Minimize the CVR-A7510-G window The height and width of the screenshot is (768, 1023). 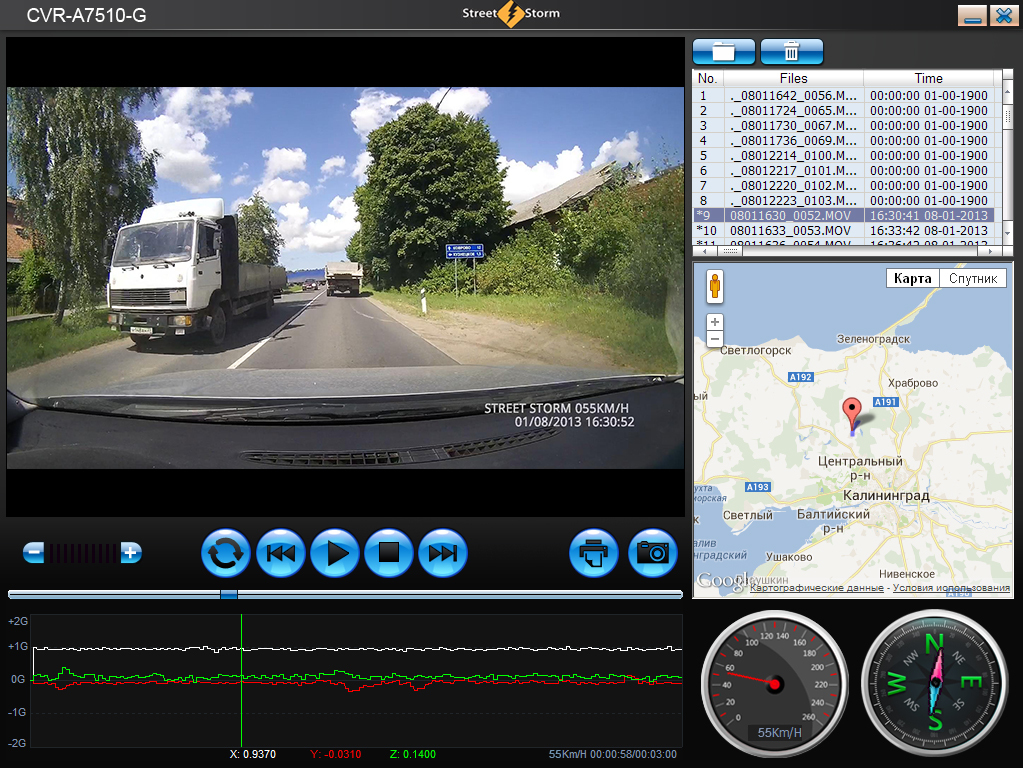972,15
